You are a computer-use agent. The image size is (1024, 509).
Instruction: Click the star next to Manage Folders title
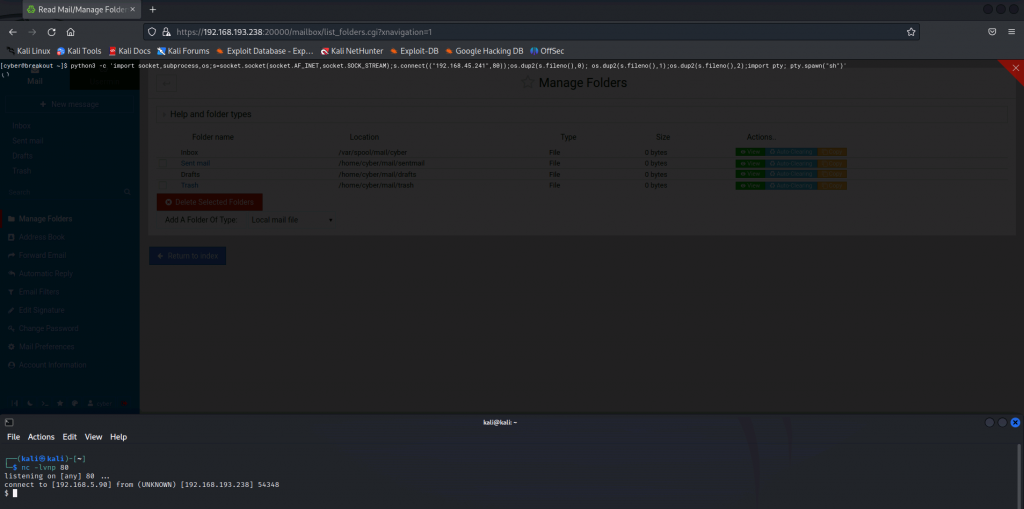point(528,83)
